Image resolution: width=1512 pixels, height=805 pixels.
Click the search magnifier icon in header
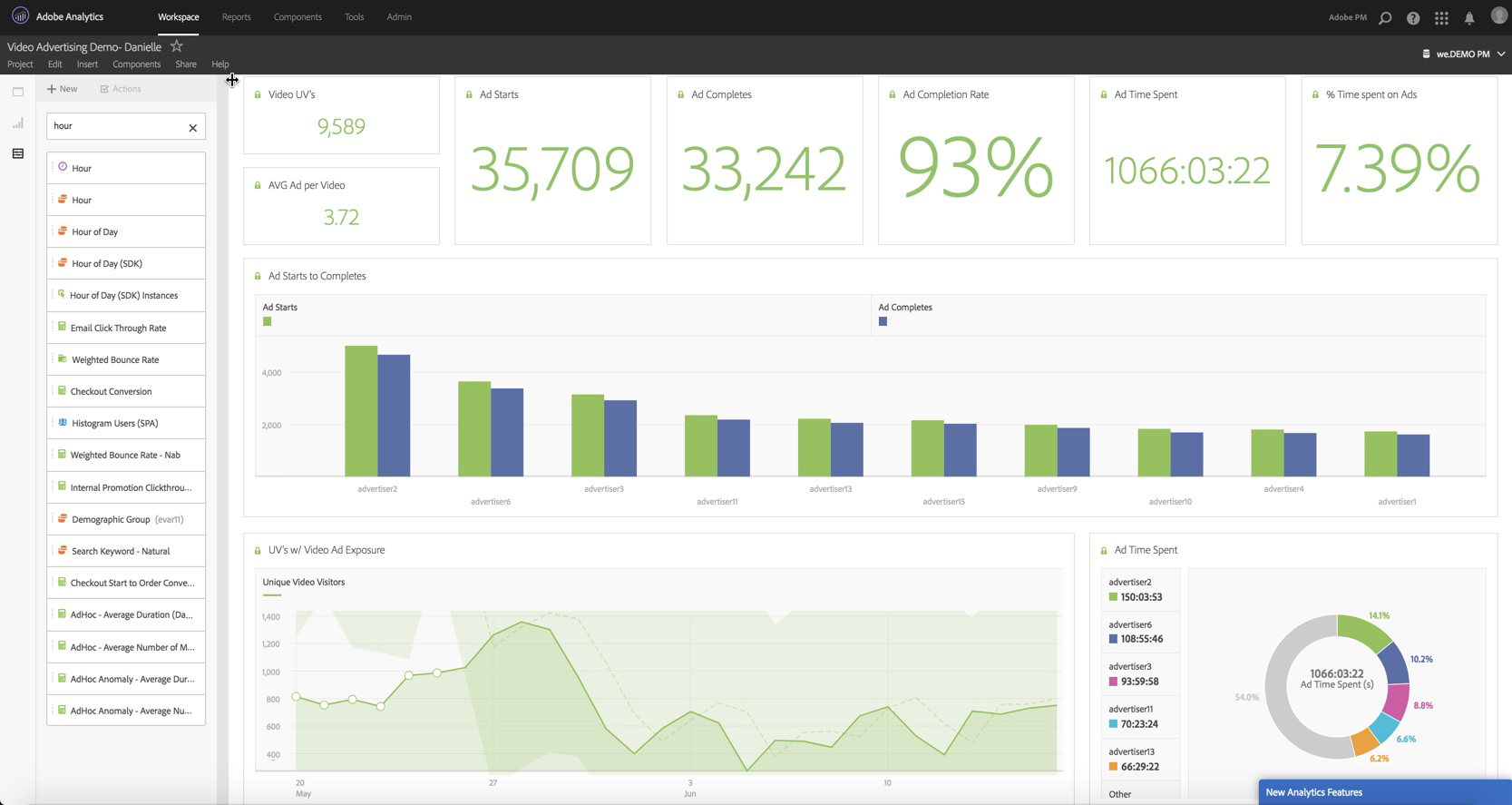[1385, 18]
